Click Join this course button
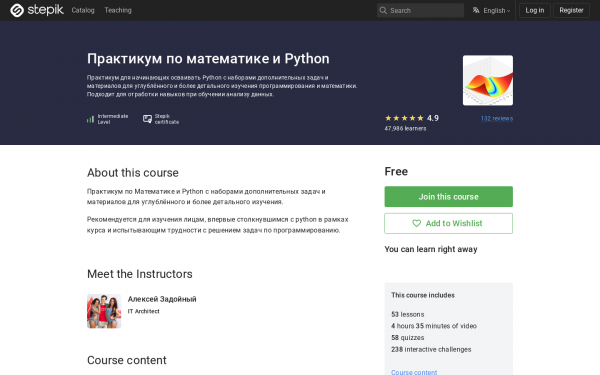The image size is (600, 375). click(x=448, y=197)
